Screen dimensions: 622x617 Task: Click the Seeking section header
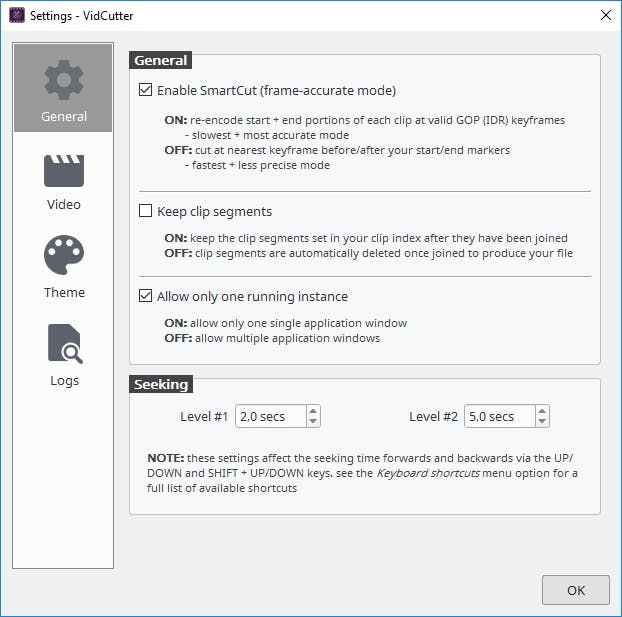click(161, 384)
